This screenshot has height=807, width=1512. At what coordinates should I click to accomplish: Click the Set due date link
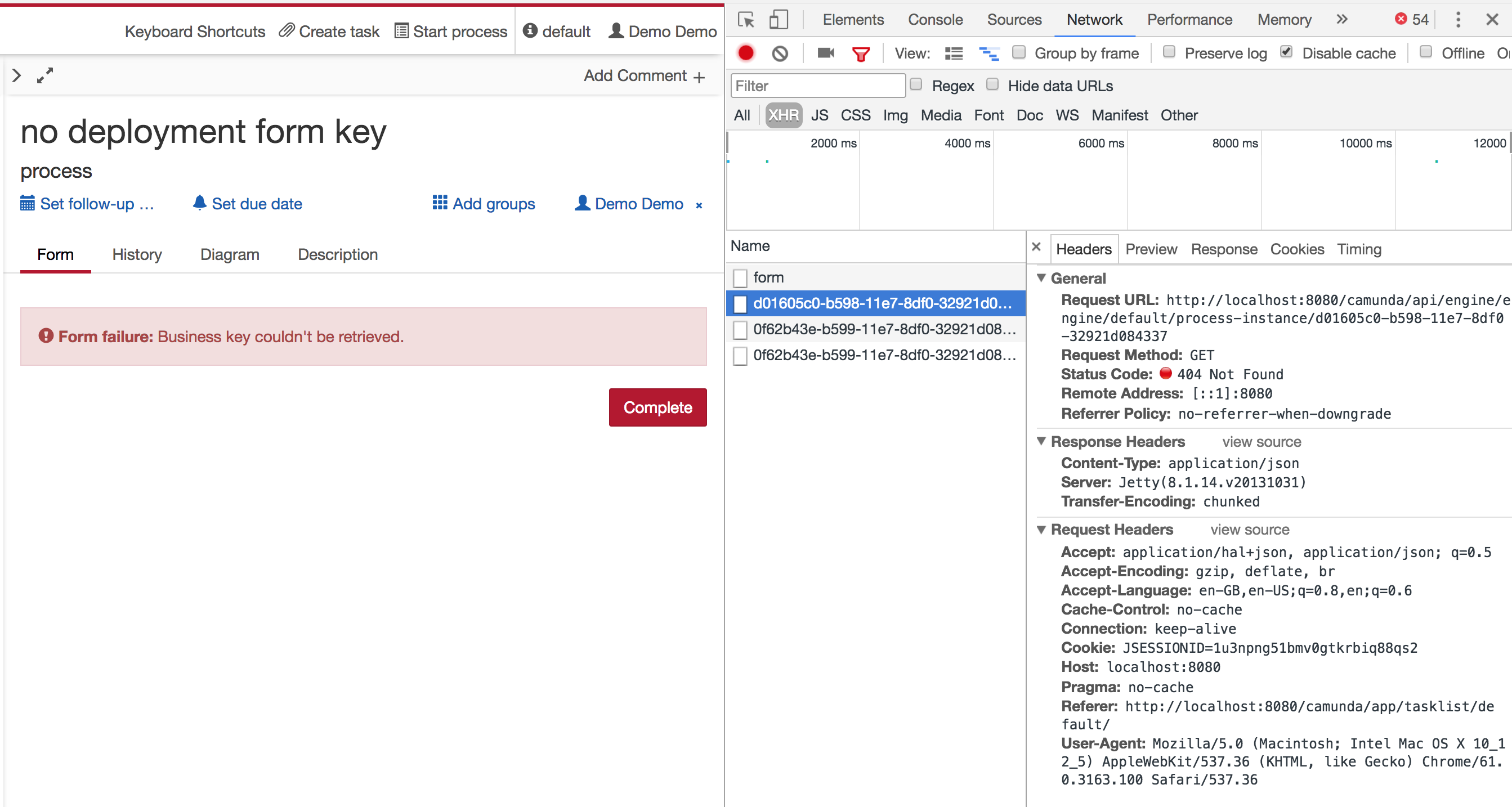click(257, 204)
